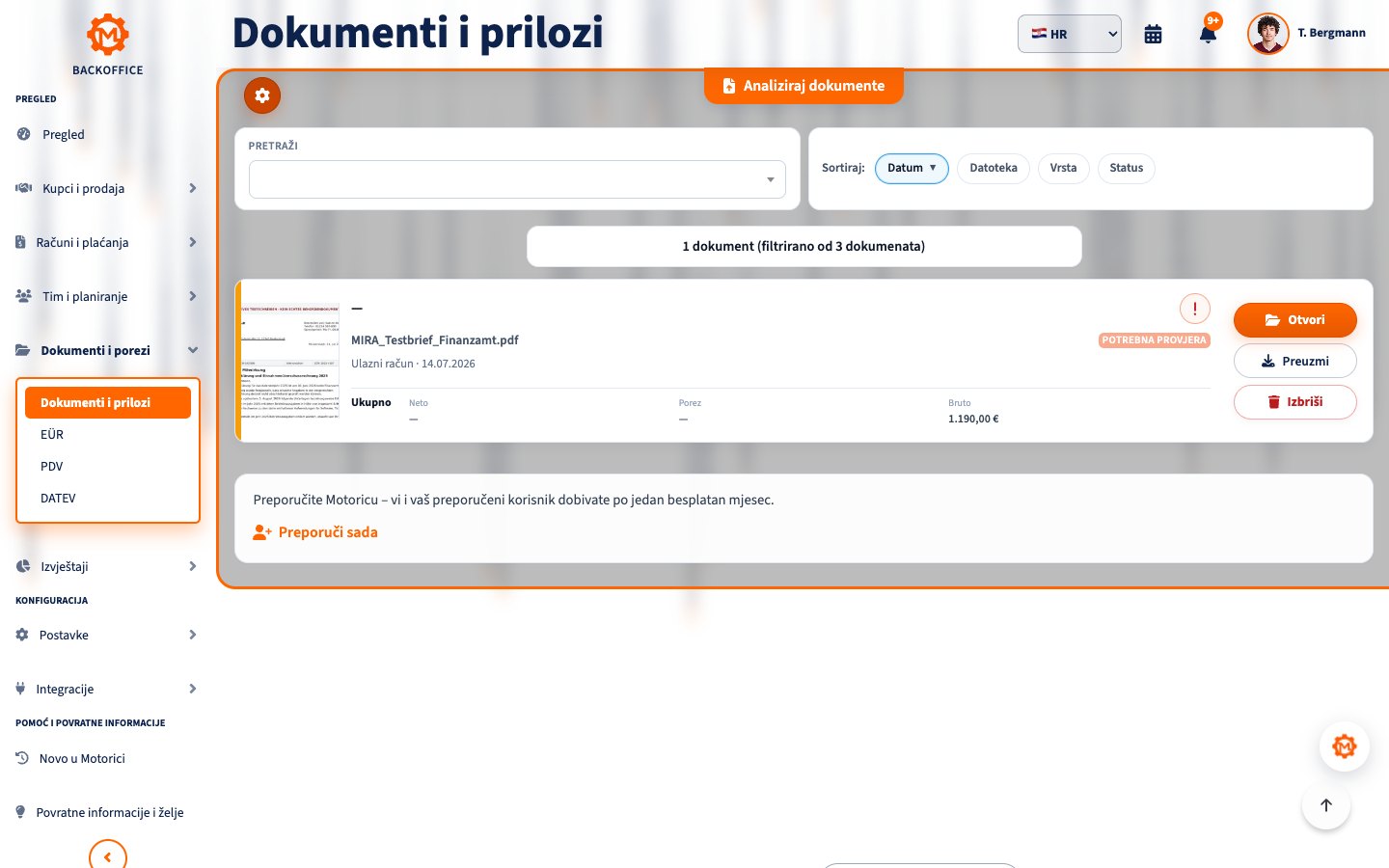1389x868 pixels.
Task: Click the MIRA_Testbrief_Finanzamt.pdf filename
Action: tap(435, 339)
